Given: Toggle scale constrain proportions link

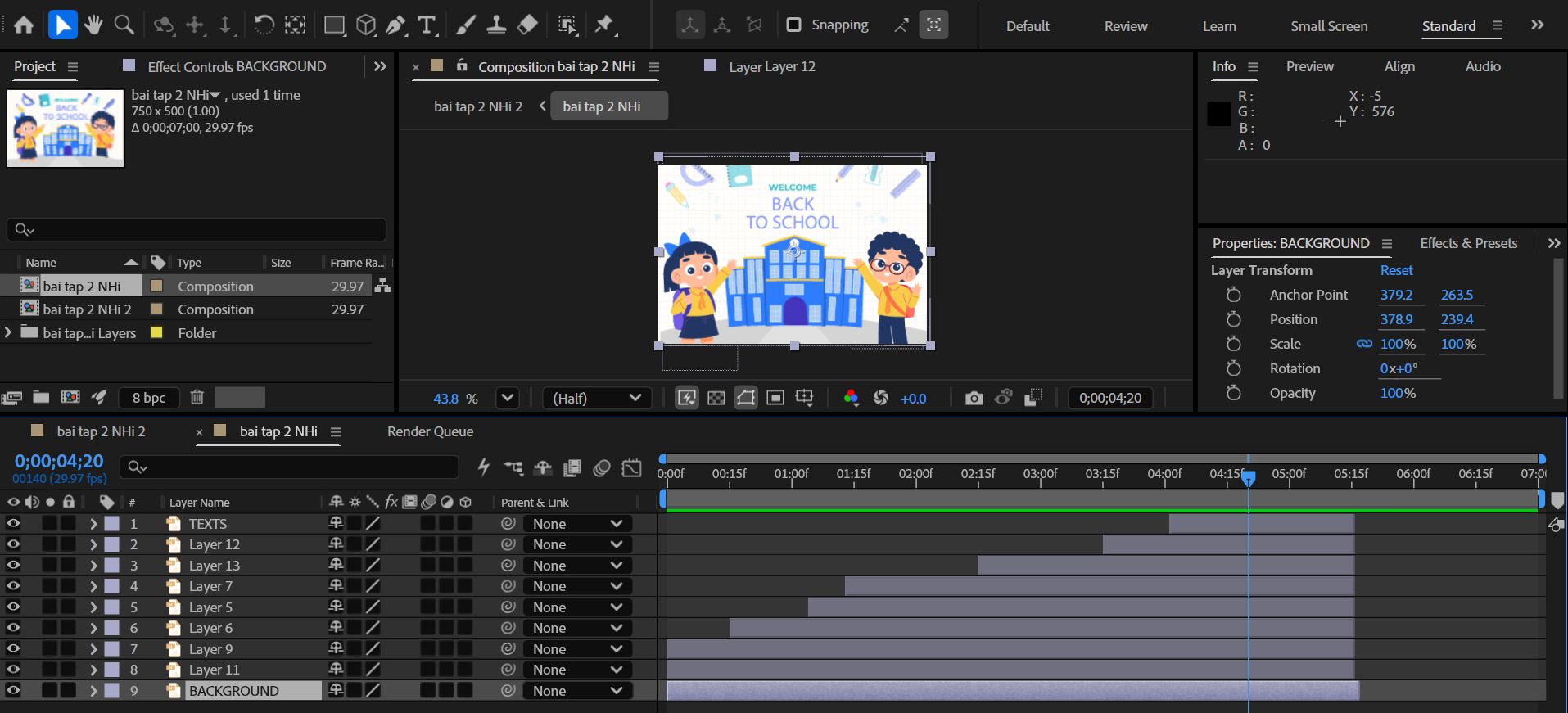Looking at the screenshot, I should click(1364, 344).
